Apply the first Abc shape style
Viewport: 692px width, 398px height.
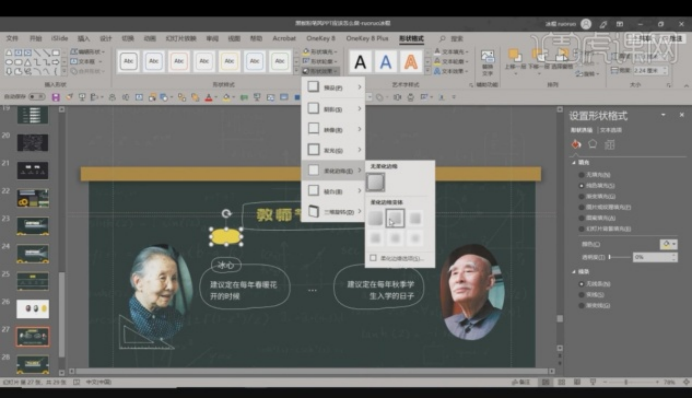(128, 61)
